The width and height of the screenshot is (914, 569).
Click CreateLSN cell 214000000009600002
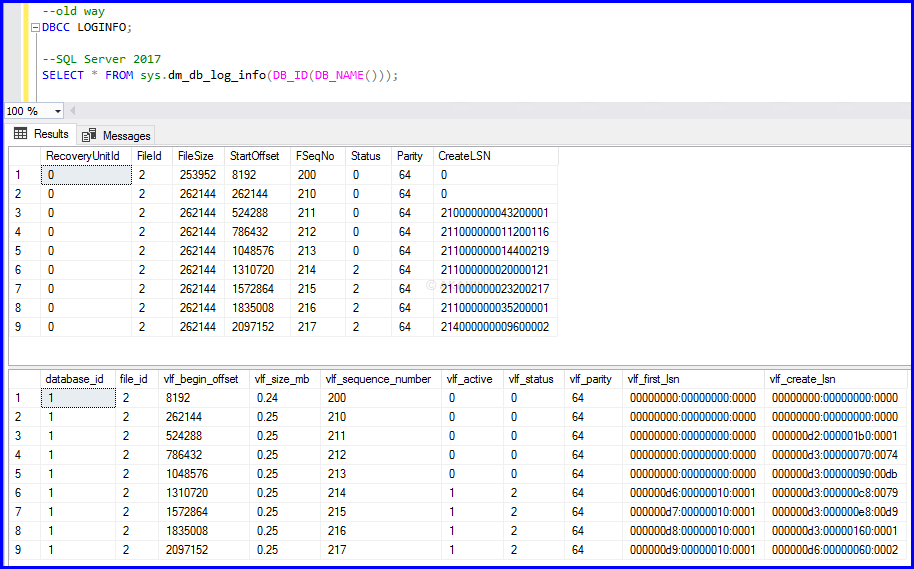coord(495,327)
